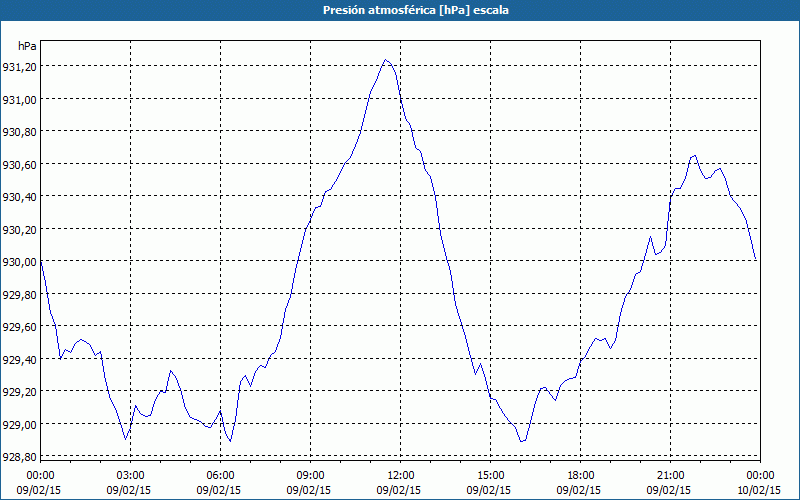Click the 12:00 time axis label
The image size is (800, 500).
[x=401, y=476]
